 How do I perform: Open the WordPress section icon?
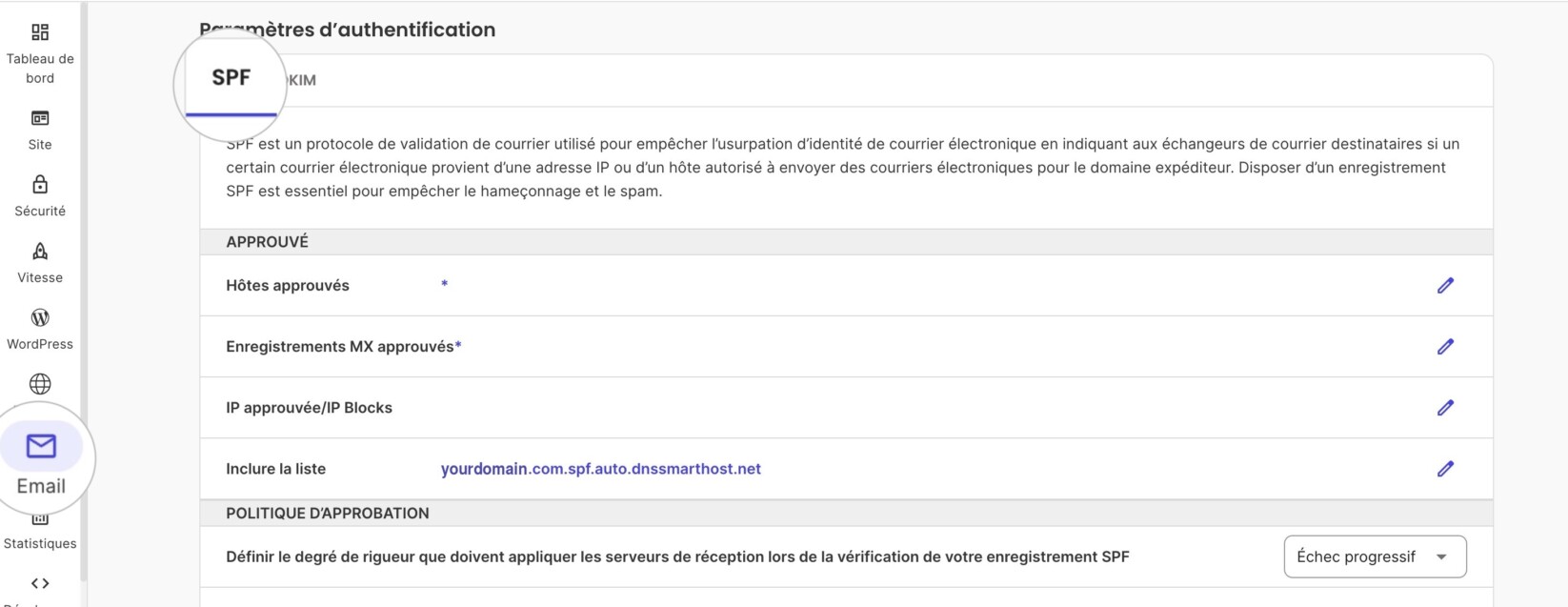point(40,317)
